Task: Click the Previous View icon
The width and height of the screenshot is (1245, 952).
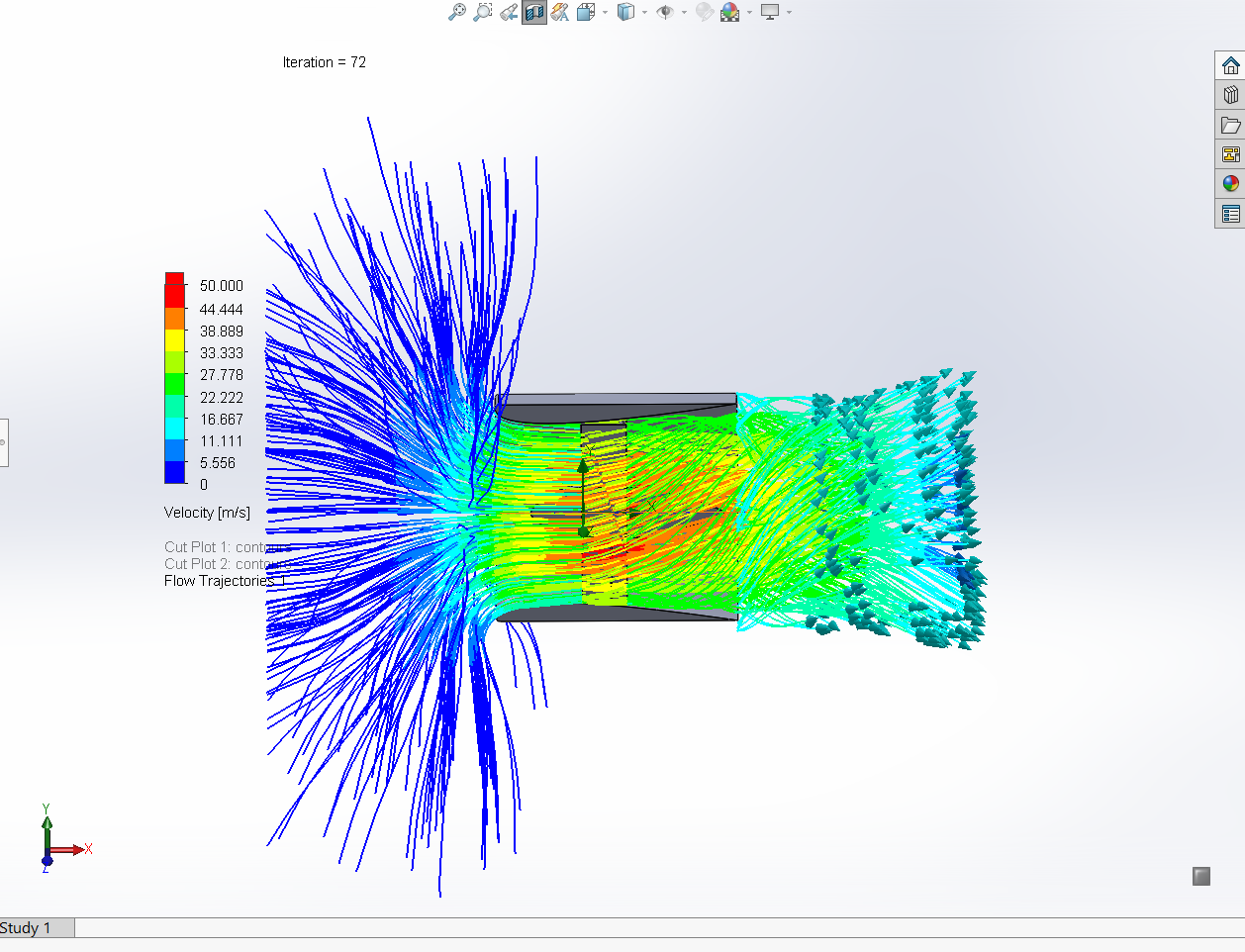Action: [509, 12]
